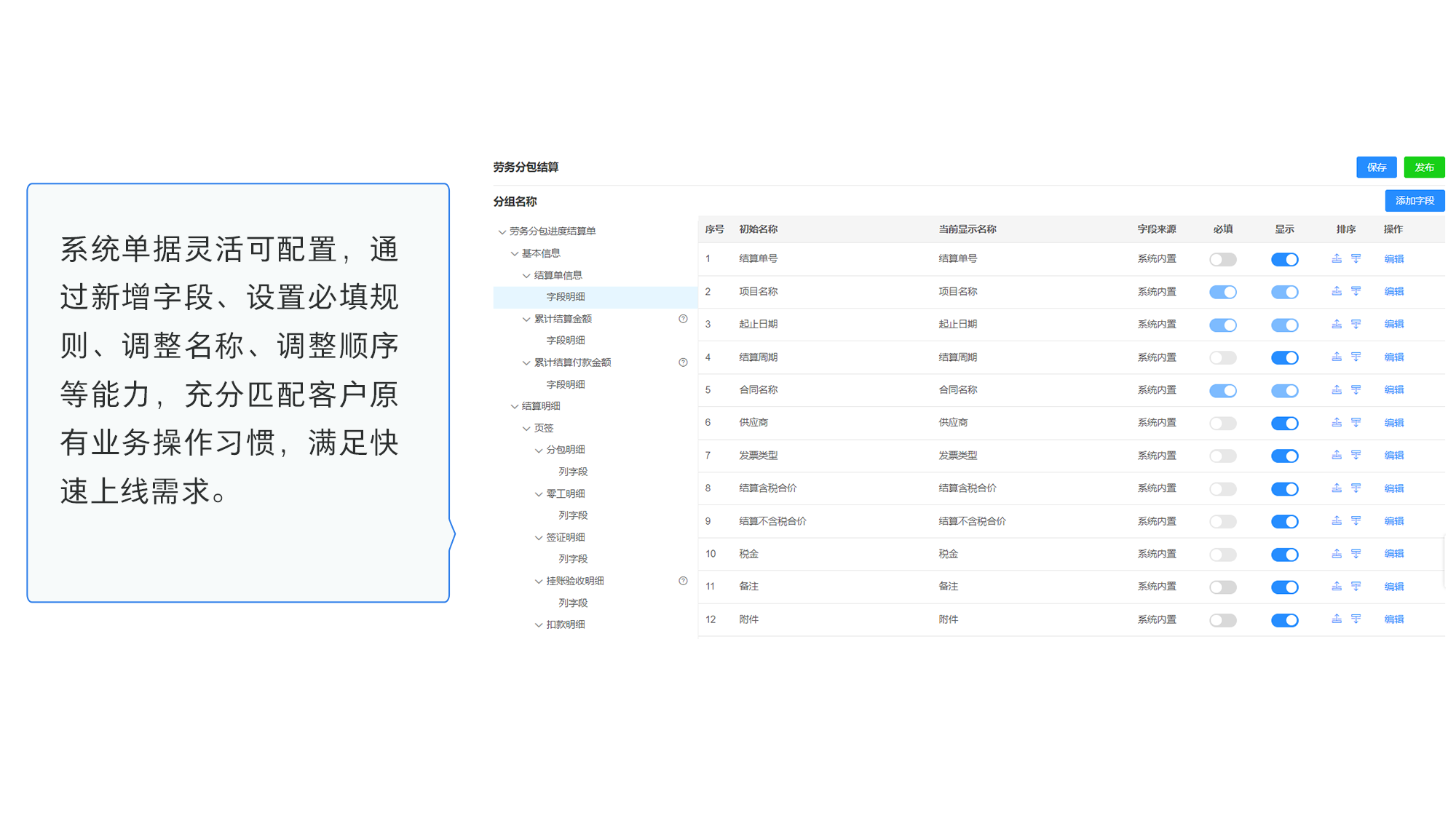Move 结算单号 row up in order

[1336, 258]
